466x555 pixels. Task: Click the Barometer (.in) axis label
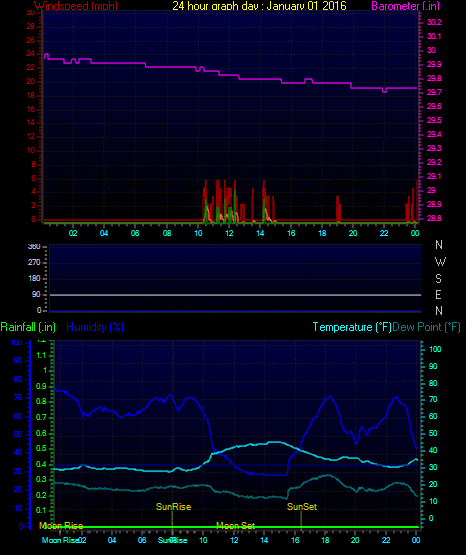tap(405, 6)
